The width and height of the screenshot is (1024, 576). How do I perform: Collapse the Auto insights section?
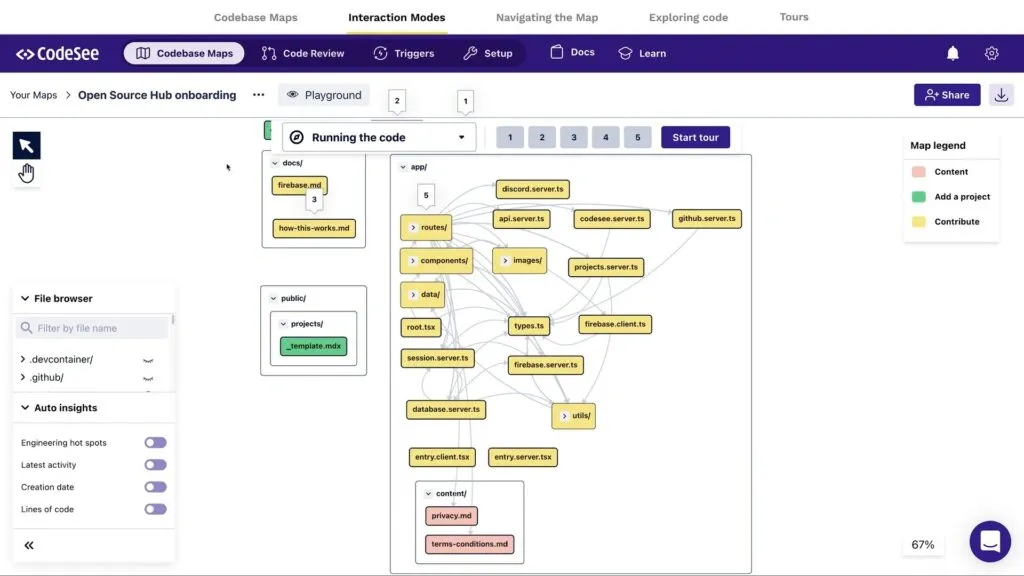tap(23, 408)
